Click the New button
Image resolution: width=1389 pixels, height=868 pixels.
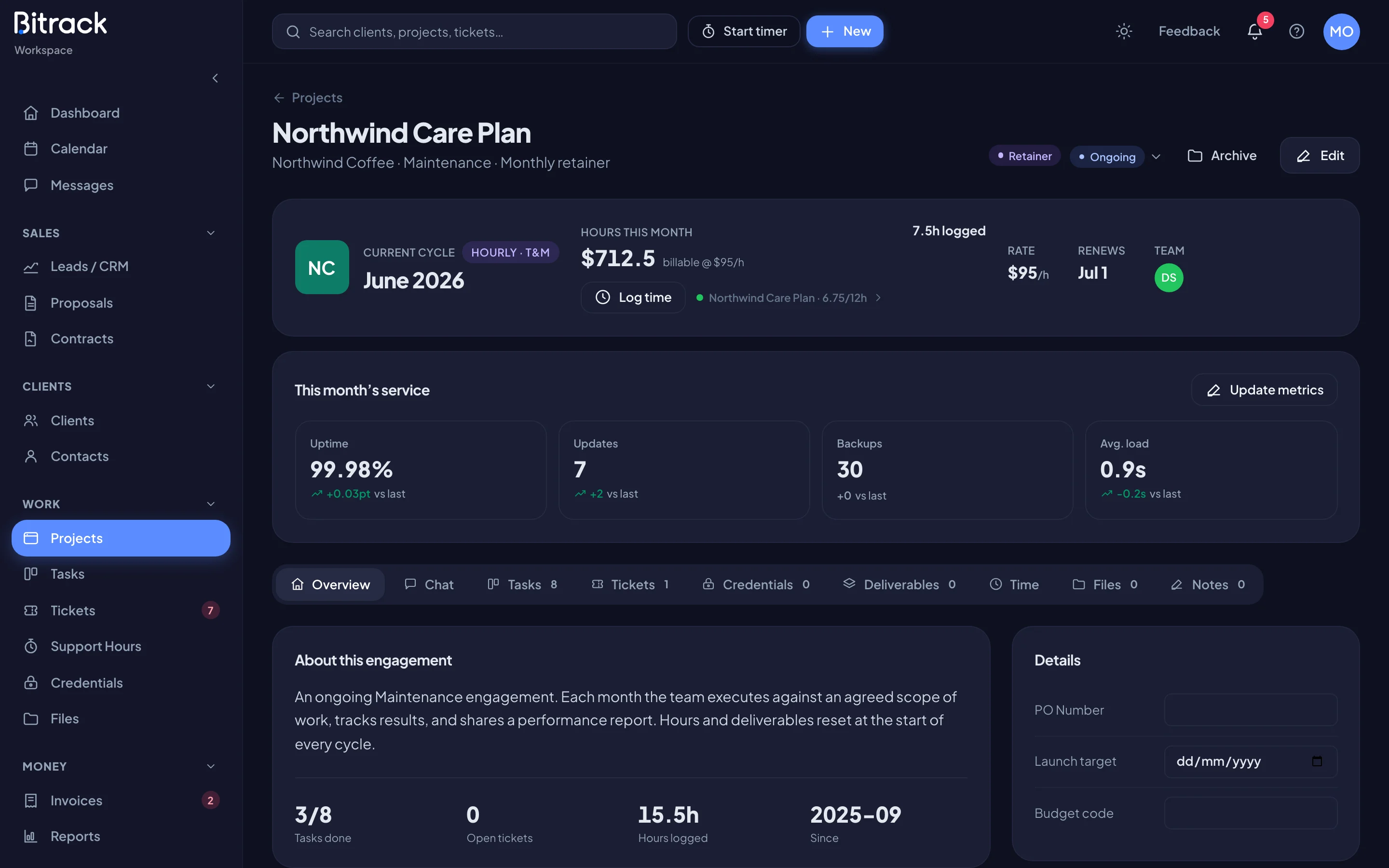(x=845, y=31)
